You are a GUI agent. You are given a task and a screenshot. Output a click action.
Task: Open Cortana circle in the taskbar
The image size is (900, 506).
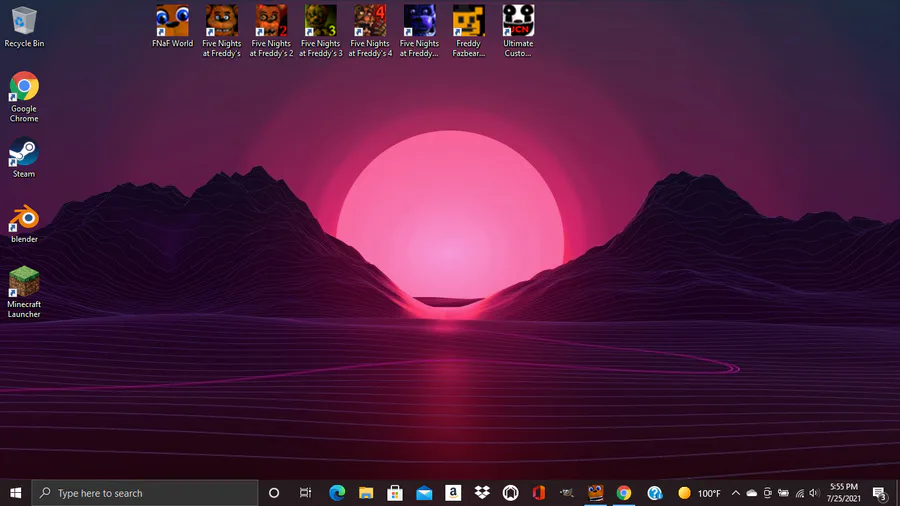[x=274, y=493]
